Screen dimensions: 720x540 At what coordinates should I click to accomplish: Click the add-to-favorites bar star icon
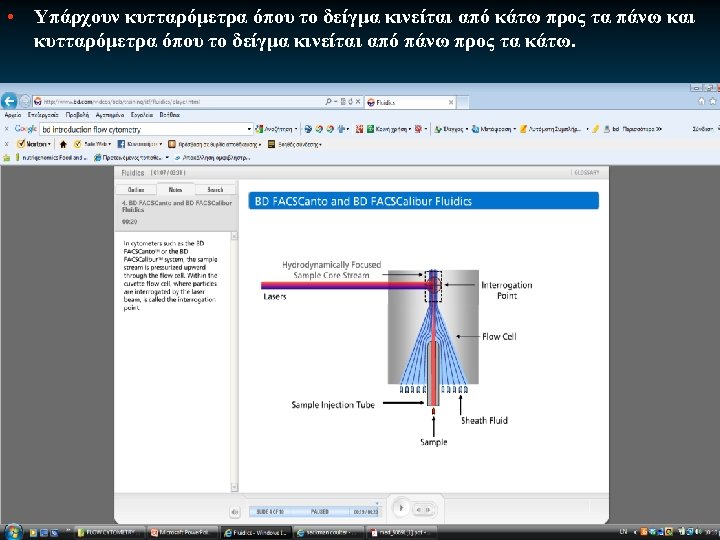pos(7,158)
